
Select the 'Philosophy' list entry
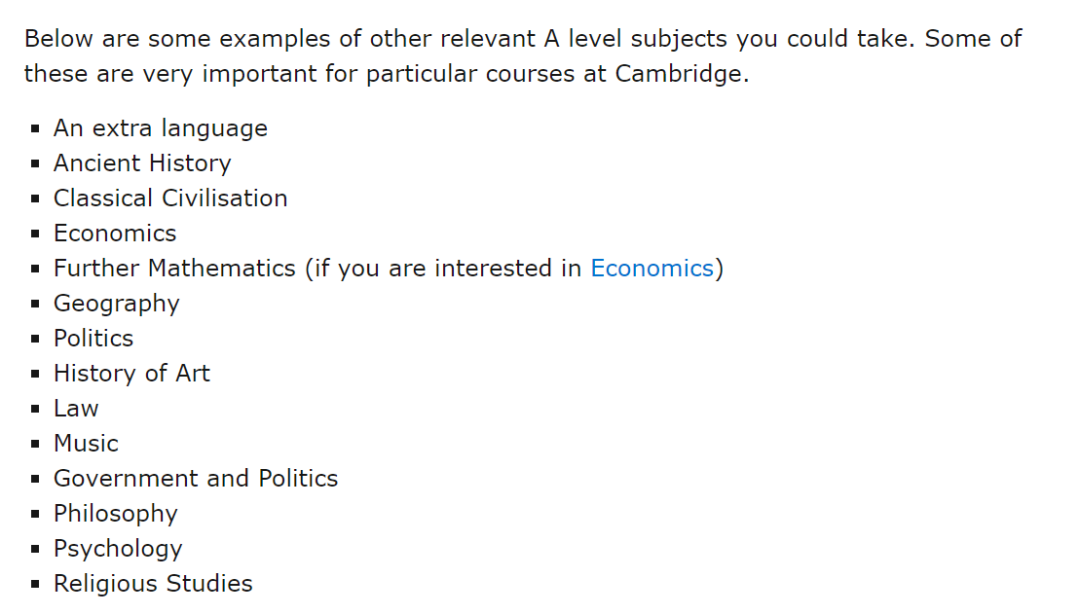click(x=116, y=514)
